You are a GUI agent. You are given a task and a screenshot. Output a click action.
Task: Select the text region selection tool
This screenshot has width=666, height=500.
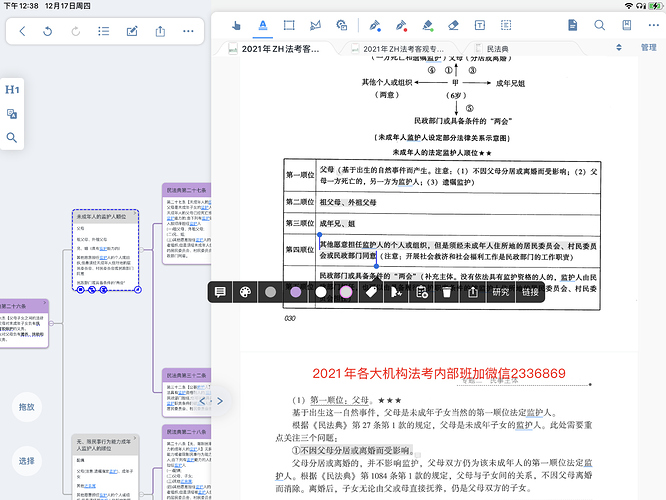[506, 25]
